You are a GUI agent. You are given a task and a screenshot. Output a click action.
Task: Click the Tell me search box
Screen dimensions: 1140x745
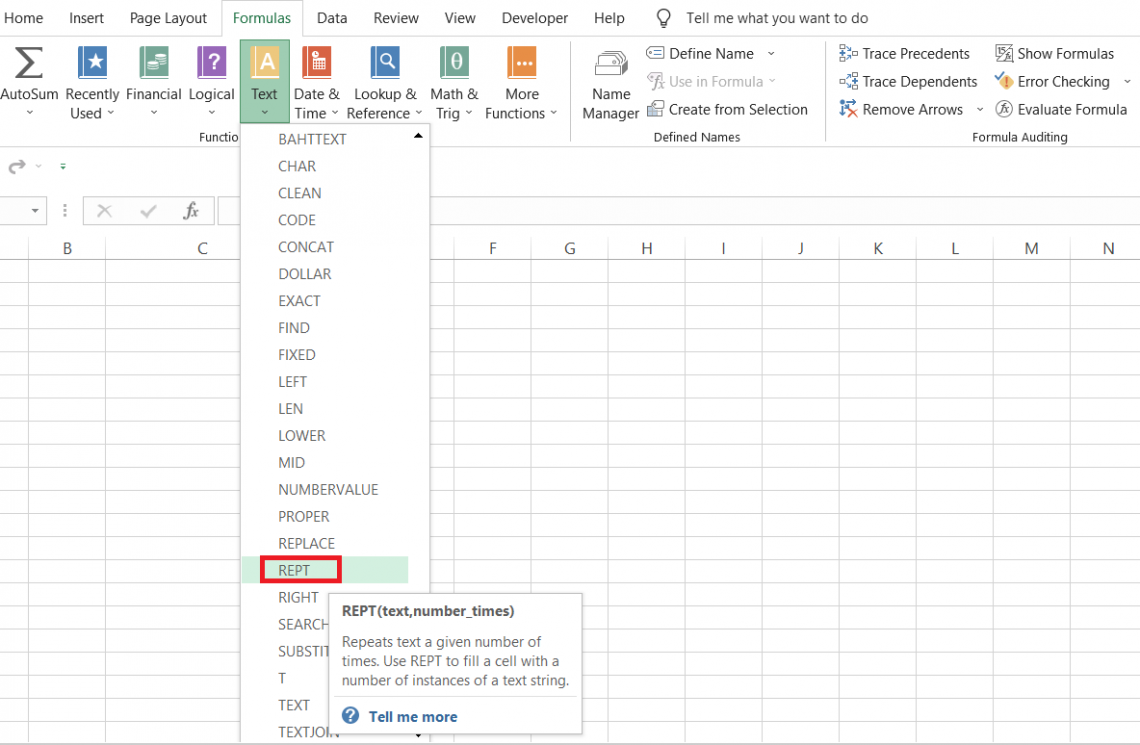tap(776, 18)
